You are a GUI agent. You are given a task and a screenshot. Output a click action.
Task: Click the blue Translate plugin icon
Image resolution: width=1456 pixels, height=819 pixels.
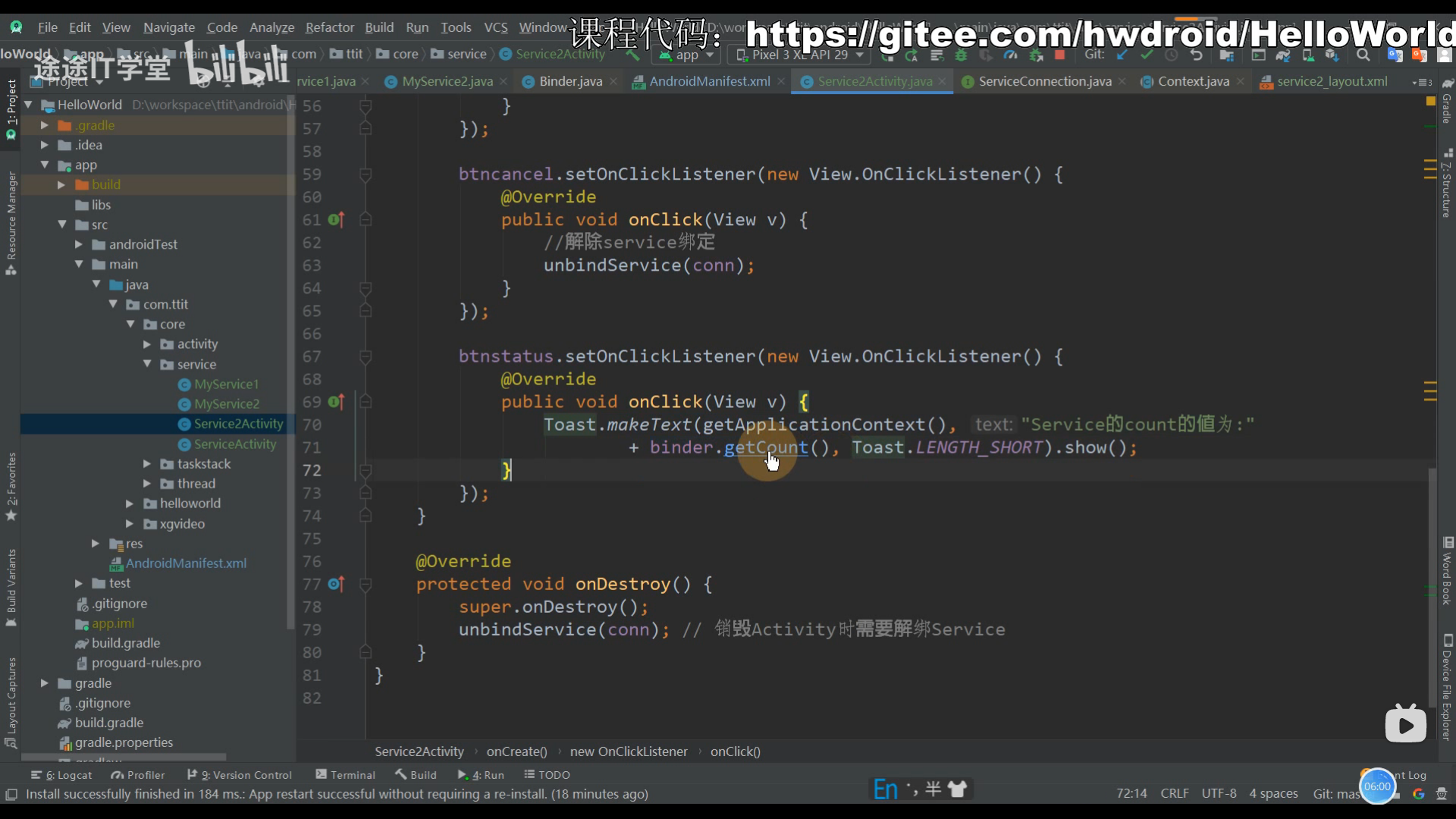(1395, 55)
